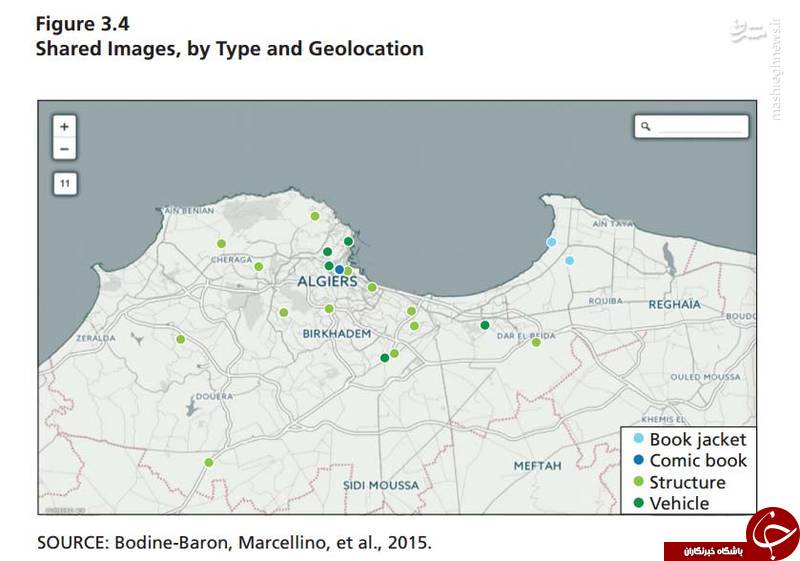800x561 pixels.
Task: Zoom out with the minus button
Action: 64,149
